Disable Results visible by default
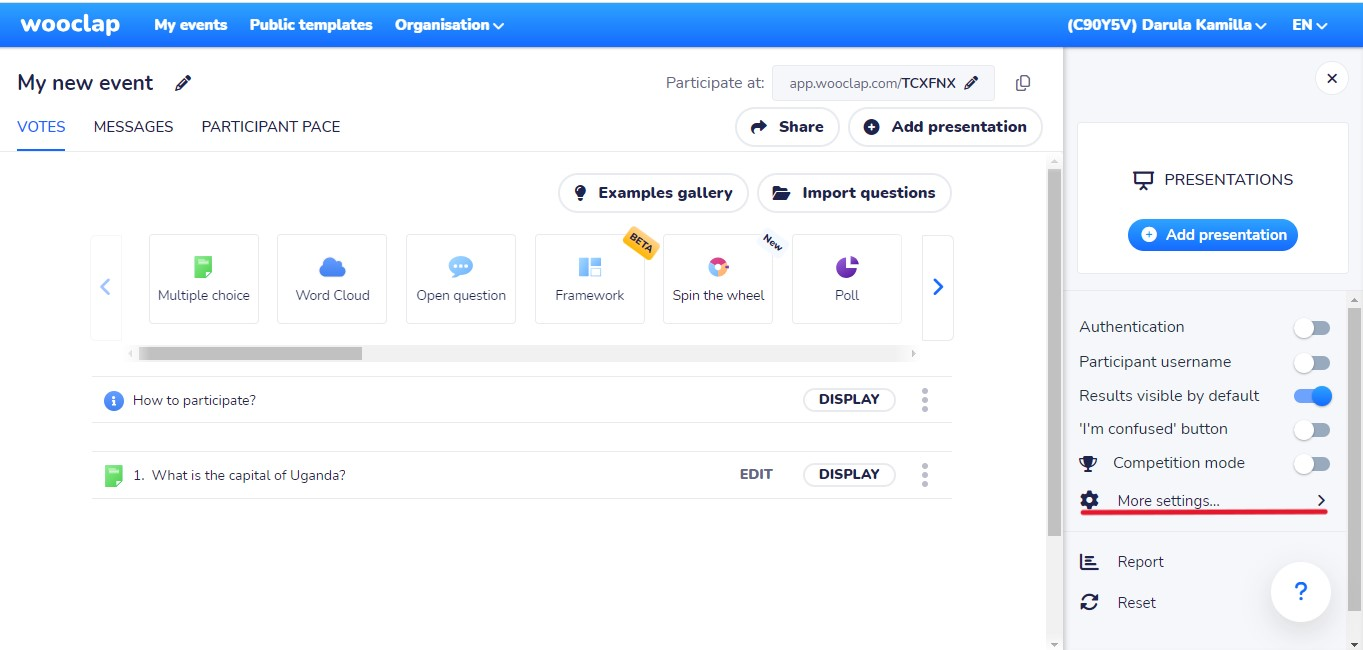1363x650 pixels. (1313, 396)
